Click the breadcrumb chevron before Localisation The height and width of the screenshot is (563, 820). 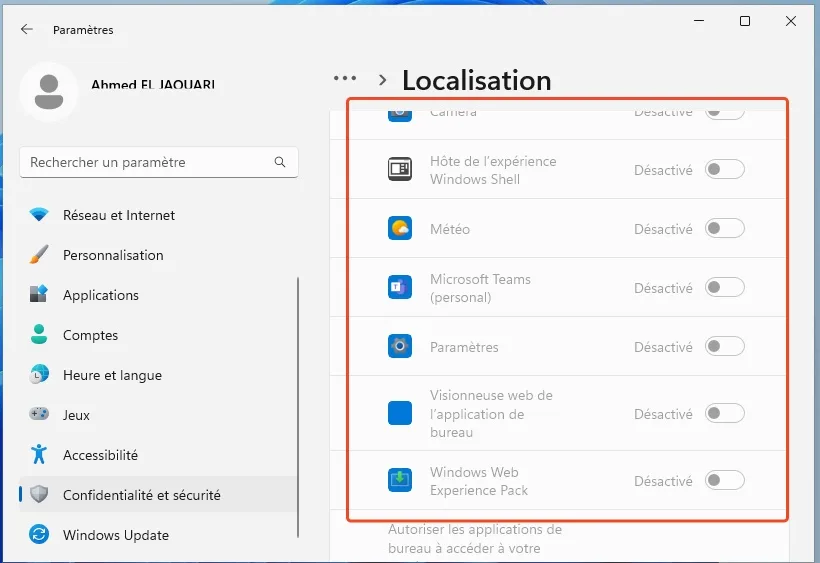coord(383,80)
